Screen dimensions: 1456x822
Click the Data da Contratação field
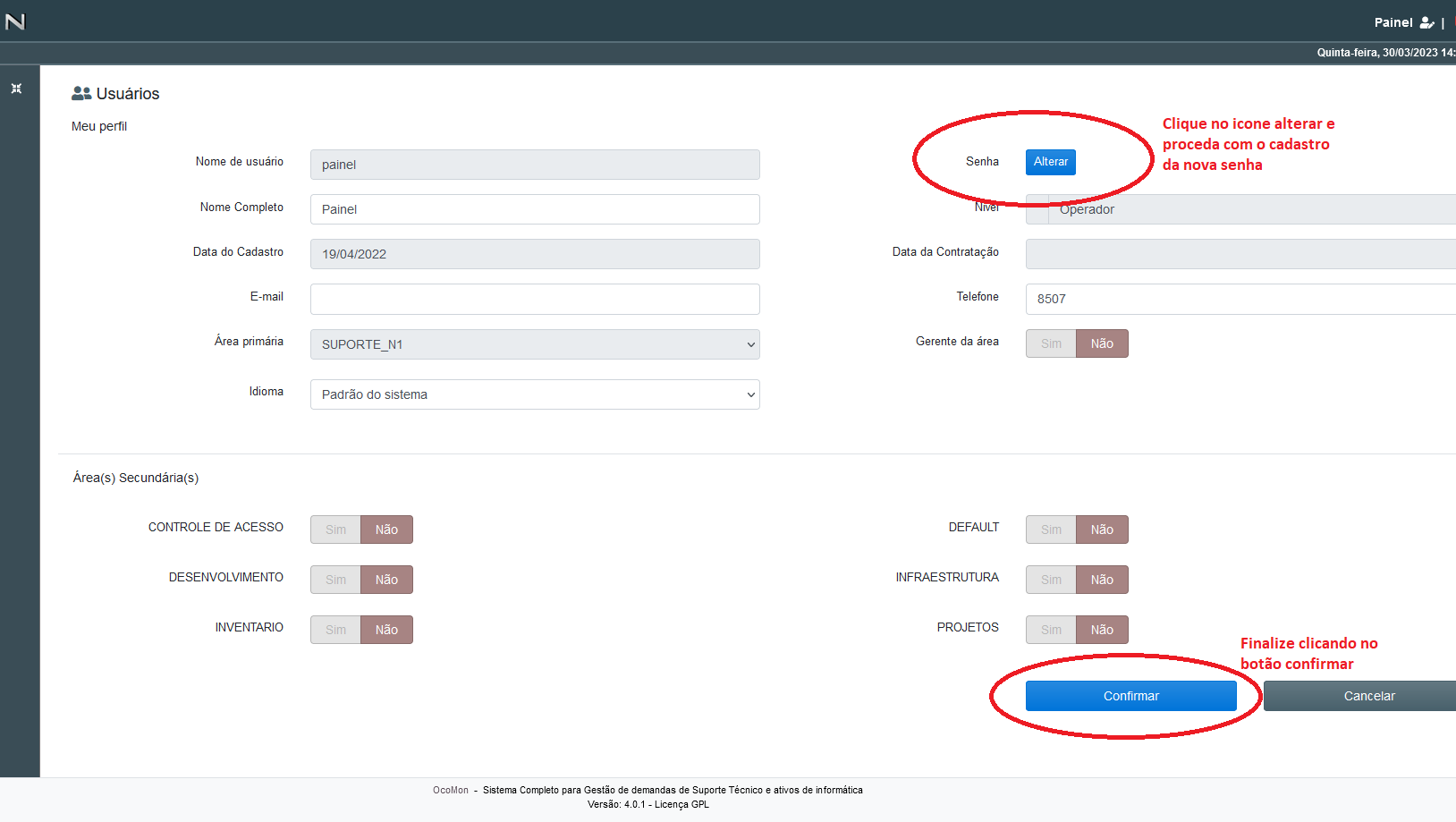coord(1240,254)
